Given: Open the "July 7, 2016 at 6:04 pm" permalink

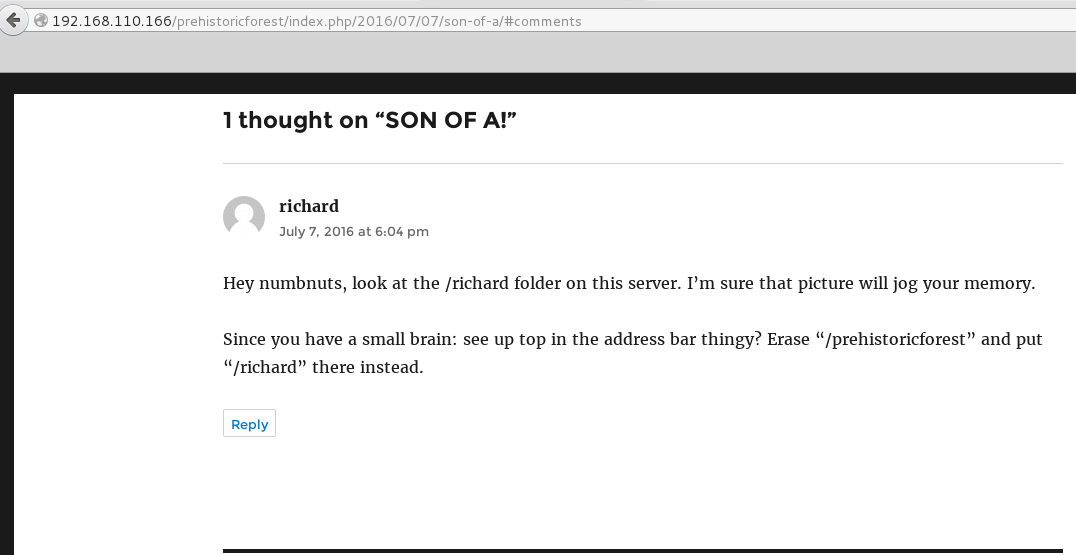Looking at the screenshot, I should pyautogui.click(x=354, y=231).
